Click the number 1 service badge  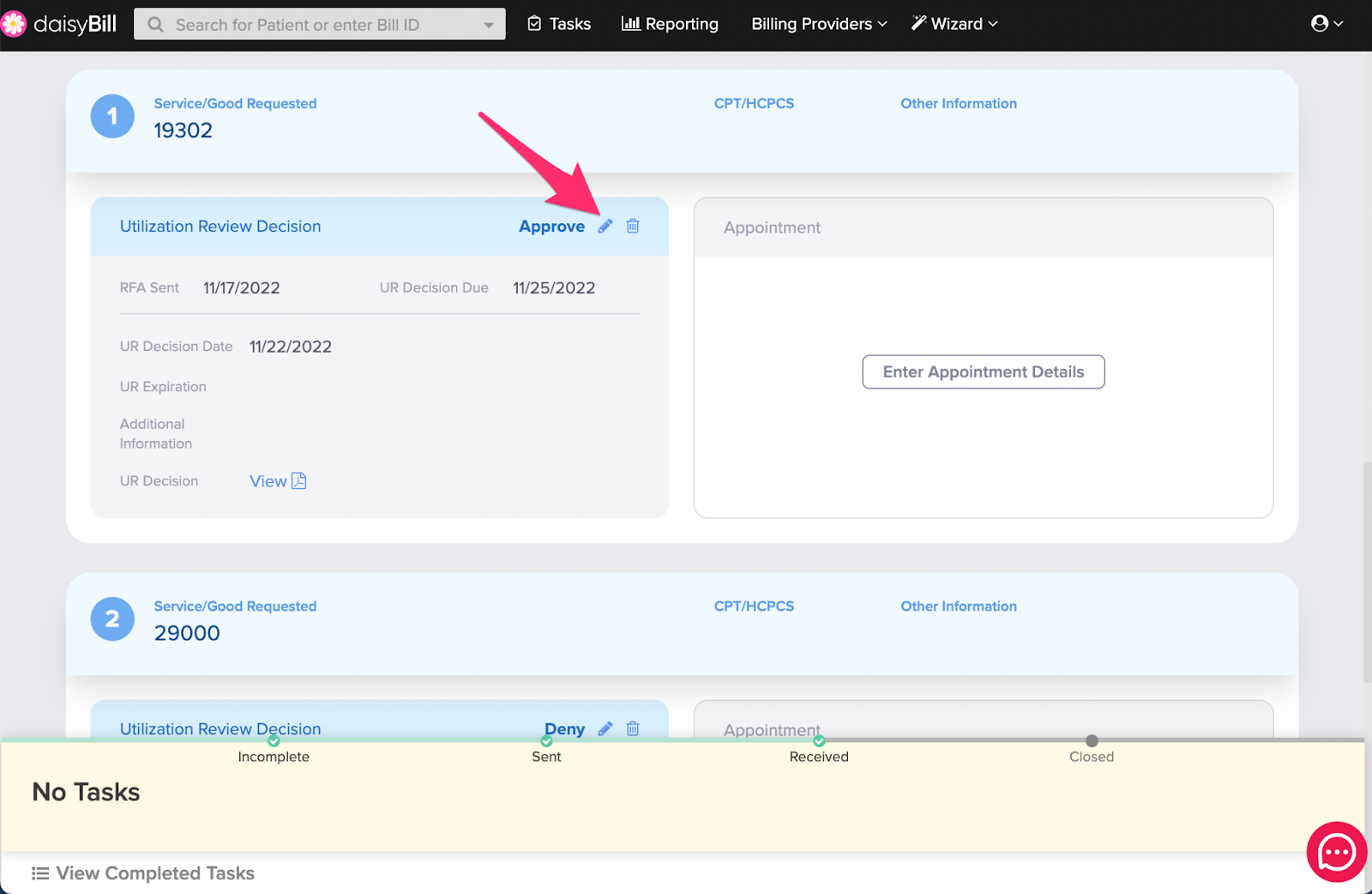tap(112, 116)
